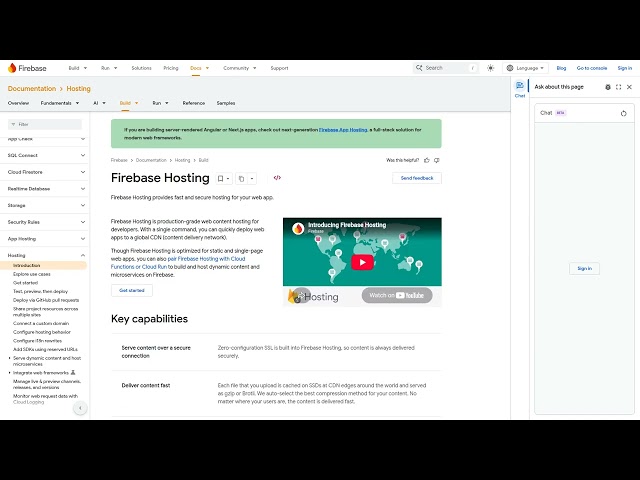Switch to the Reference tab
This screenshot has height=480, width=640.
[193, 103]
